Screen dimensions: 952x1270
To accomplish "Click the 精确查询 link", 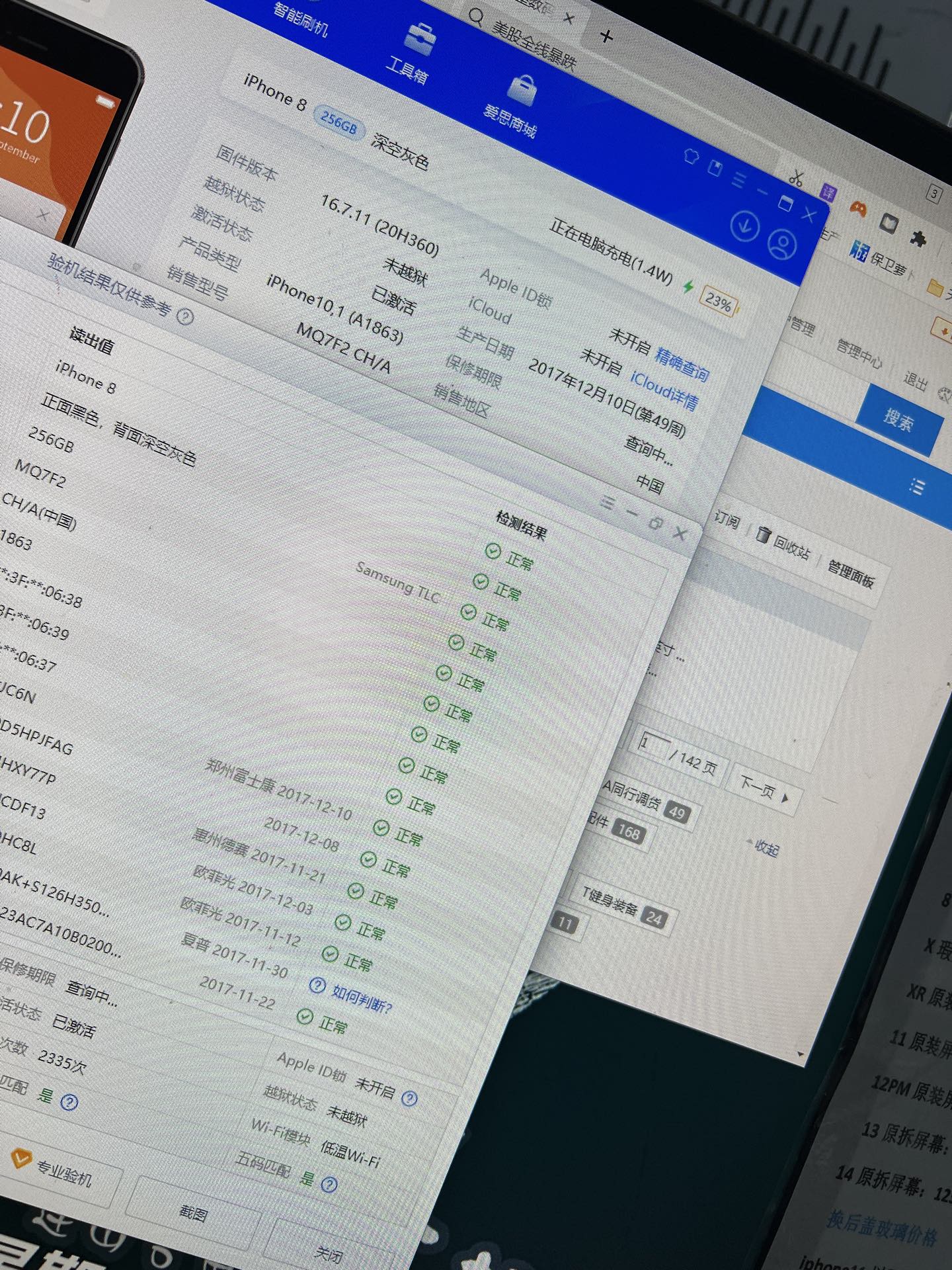I will pos(682,364).
